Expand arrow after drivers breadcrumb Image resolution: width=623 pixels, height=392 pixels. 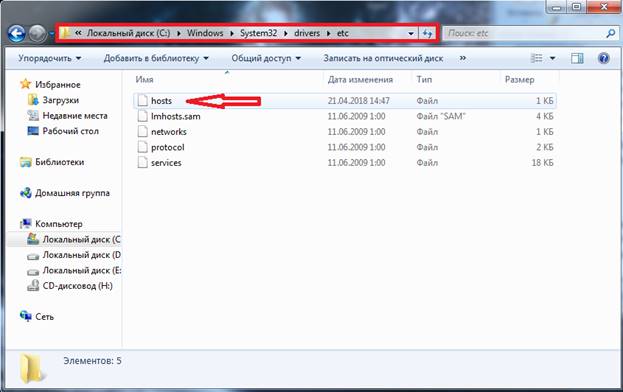329,33
